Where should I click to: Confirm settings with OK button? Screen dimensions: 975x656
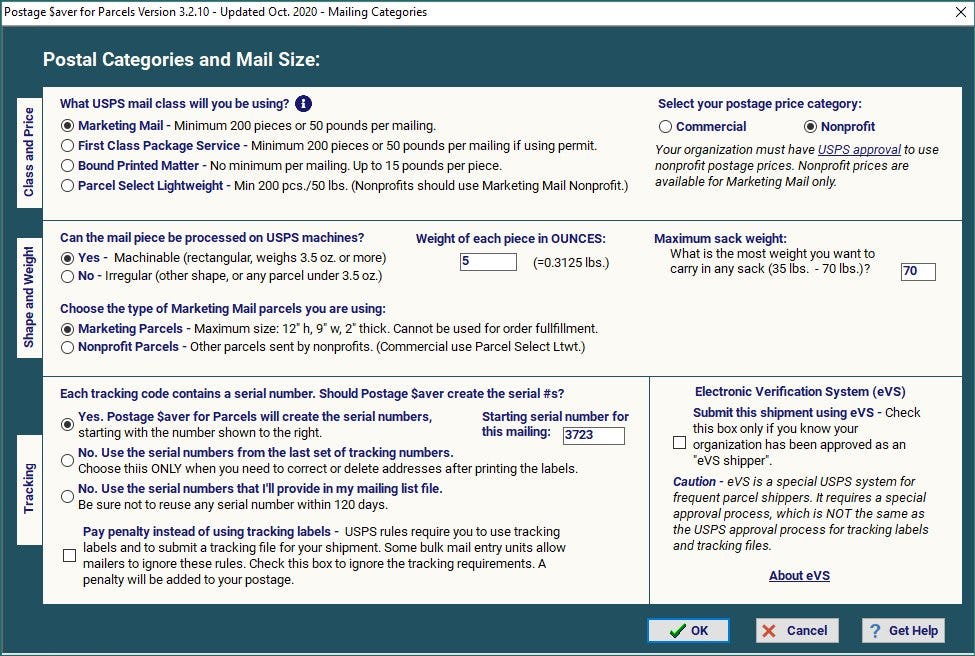point(688,631)
